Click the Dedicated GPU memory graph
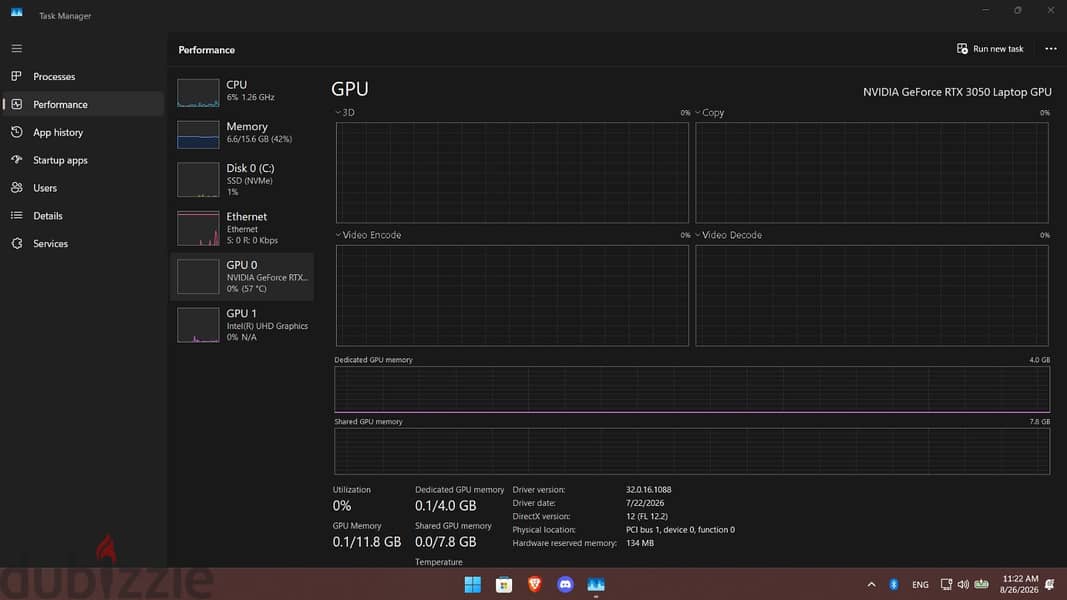Image resolution: width=1067 pixels, height=600 pixels. 692,389
